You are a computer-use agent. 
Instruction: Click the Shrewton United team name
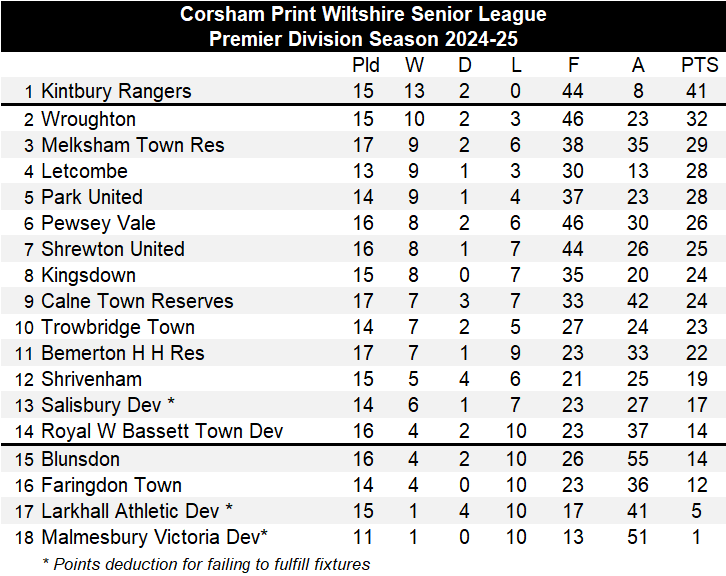[113, 249]
